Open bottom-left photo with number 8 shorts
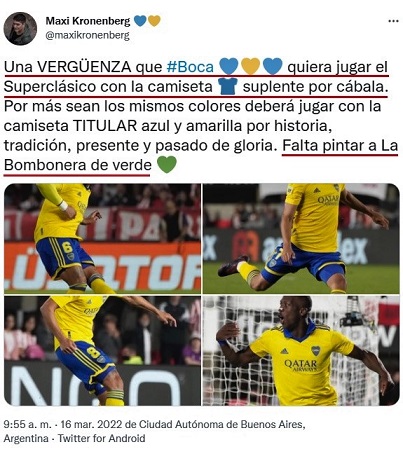 pos(102,351)
